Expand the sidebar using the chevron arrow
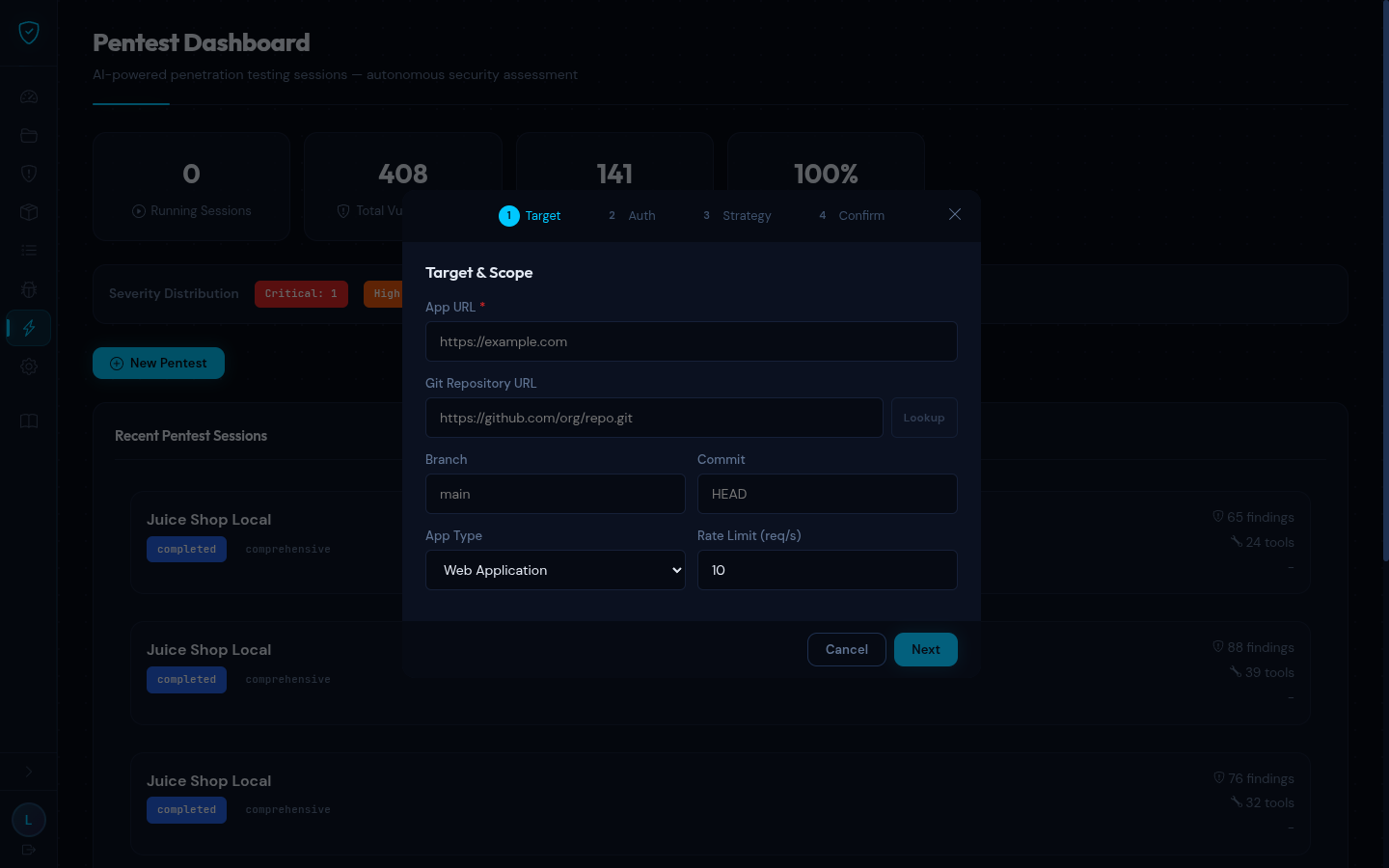 [29, 772]
